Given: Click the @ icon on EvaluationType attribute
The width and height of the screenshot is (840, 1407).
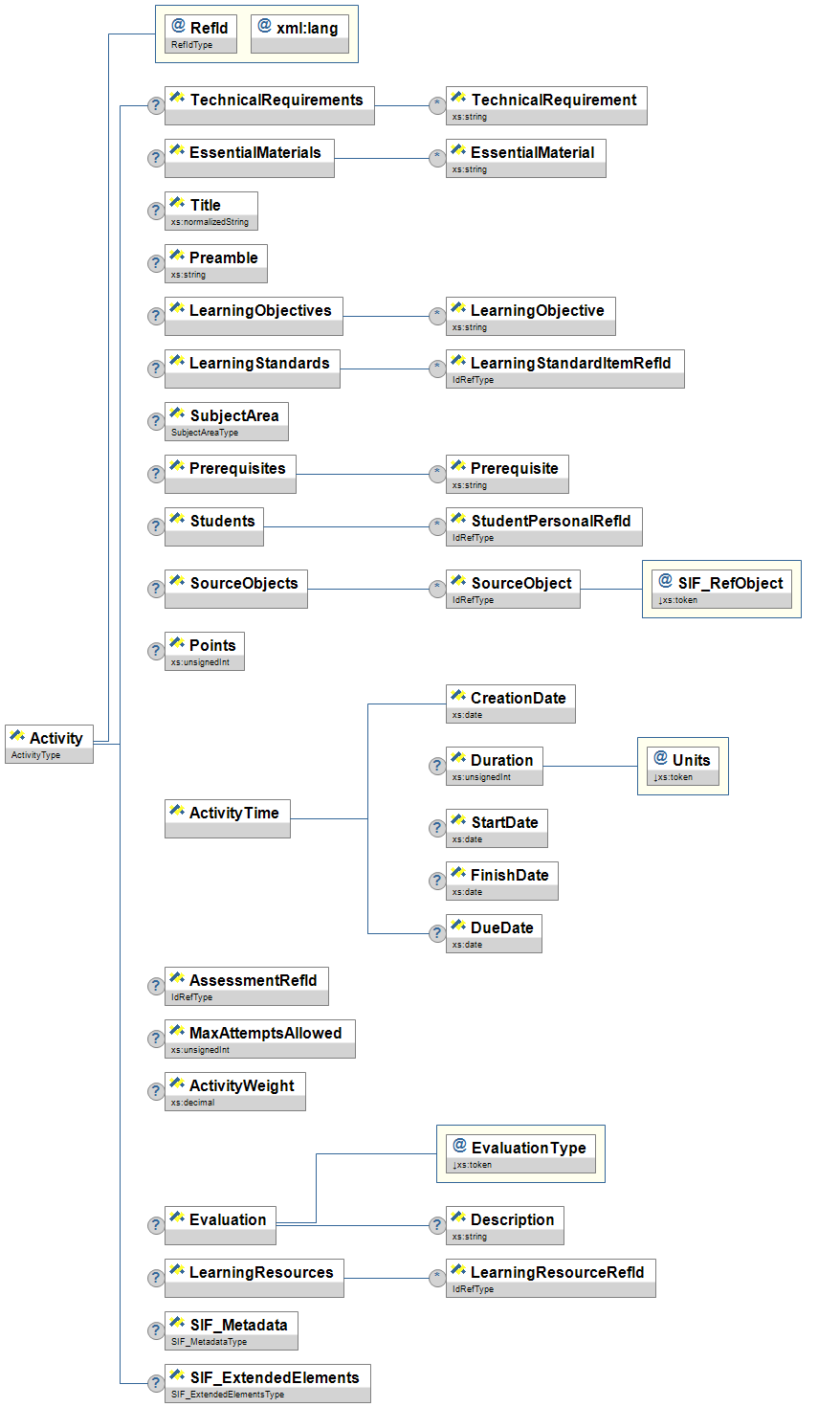Looking at the screenshot, I should (x=459, y=1146).
